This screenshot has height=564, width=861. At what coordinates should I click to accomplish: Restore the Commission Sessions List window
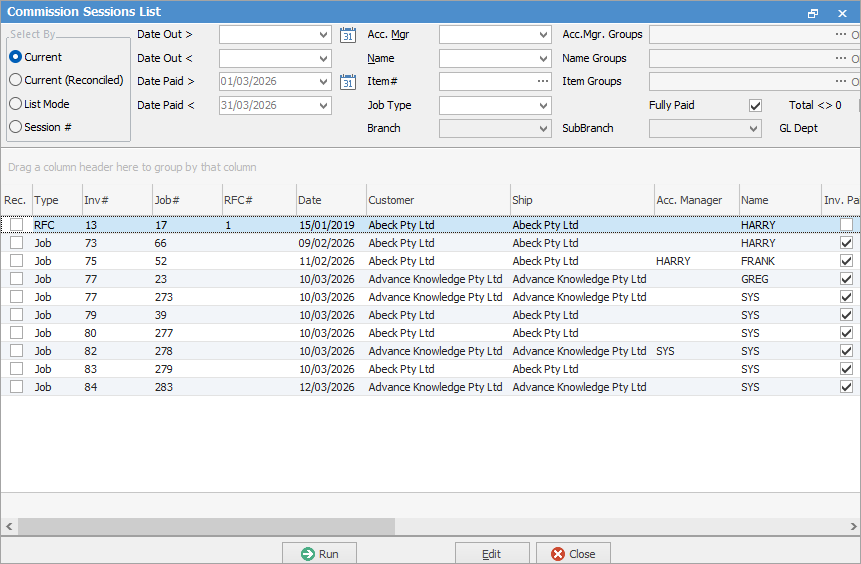pyautogui.click(x=813, y=13)
